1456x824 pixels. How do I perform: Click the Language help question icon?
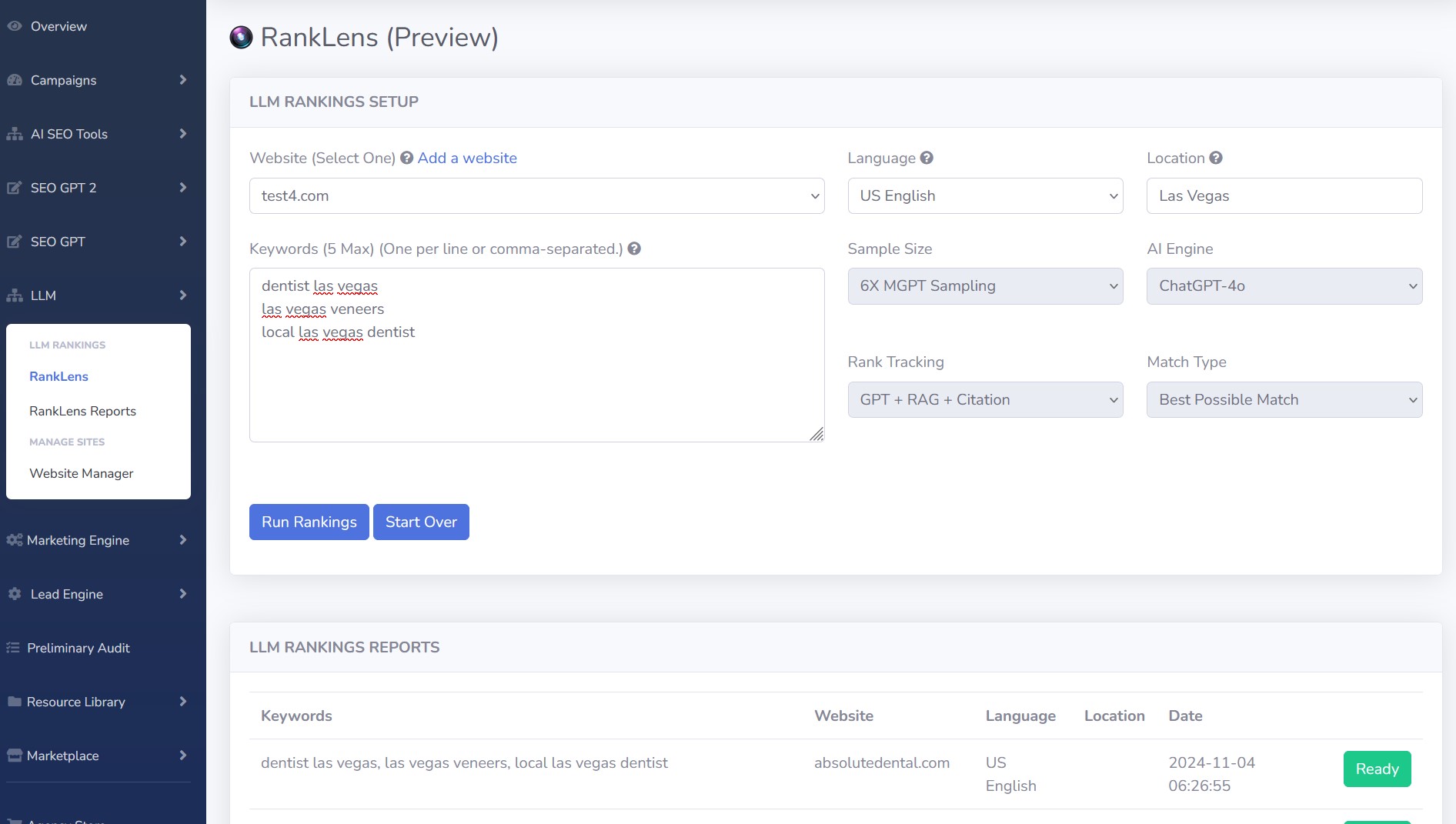point(927,158)
